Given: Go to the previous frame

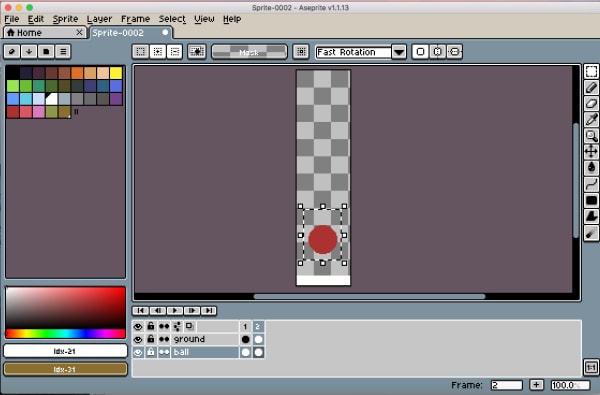Looking at the screenshot, I should point(158,310).
